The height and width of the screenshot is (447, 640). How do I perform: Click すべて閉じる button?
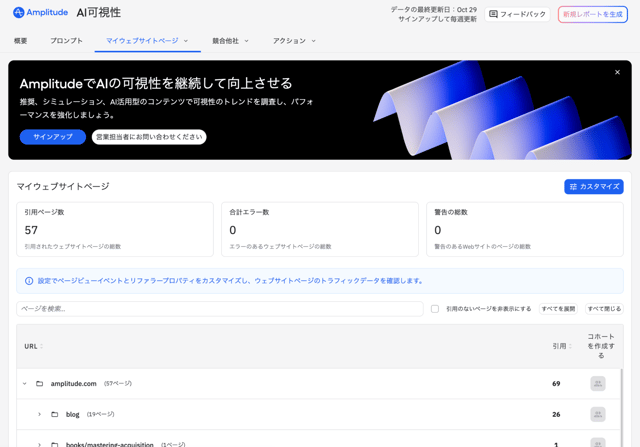(x=604, y=309)
